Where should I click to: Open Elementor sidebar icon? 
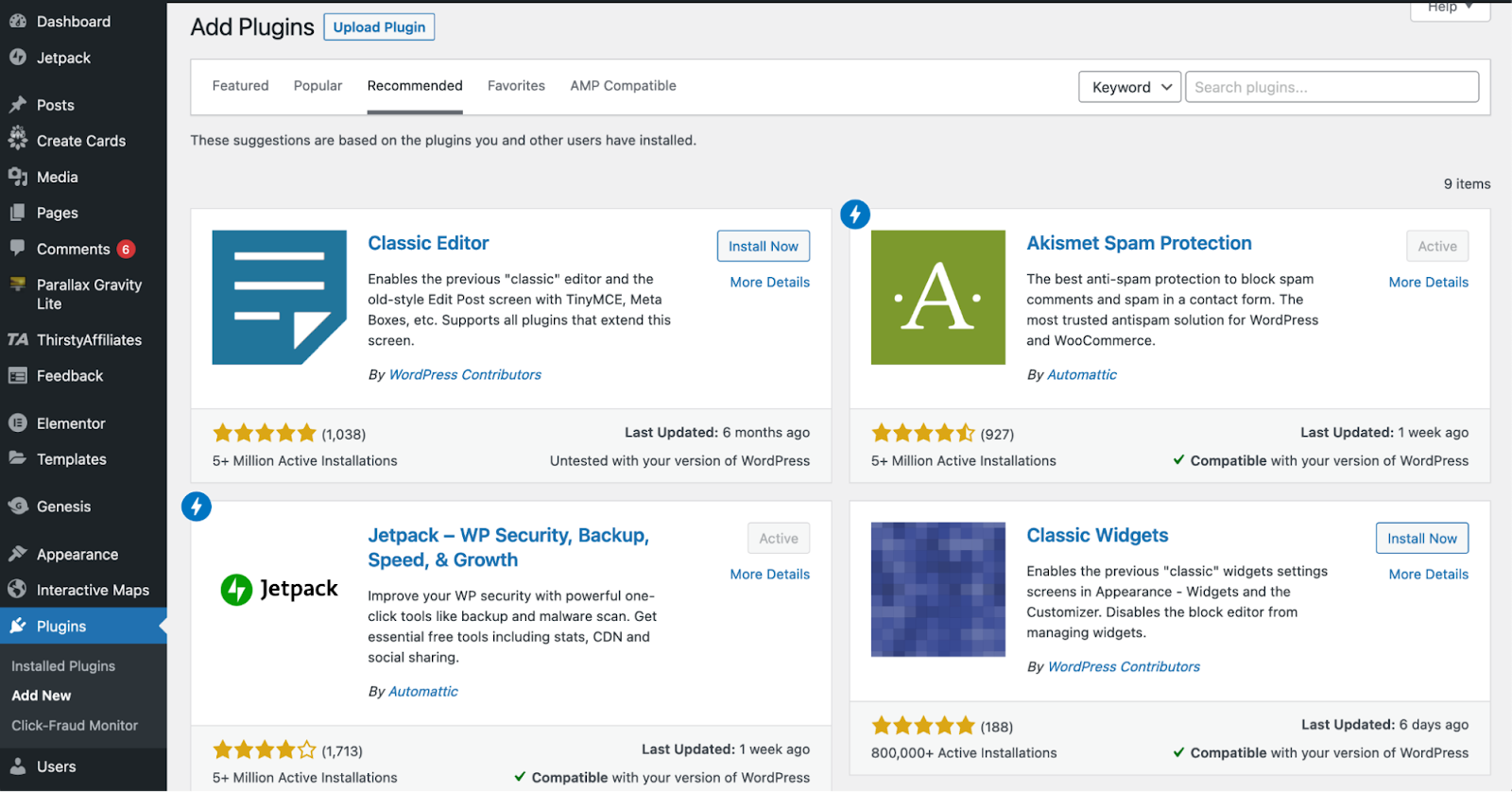pyautogui.click(x=18, y=423)
